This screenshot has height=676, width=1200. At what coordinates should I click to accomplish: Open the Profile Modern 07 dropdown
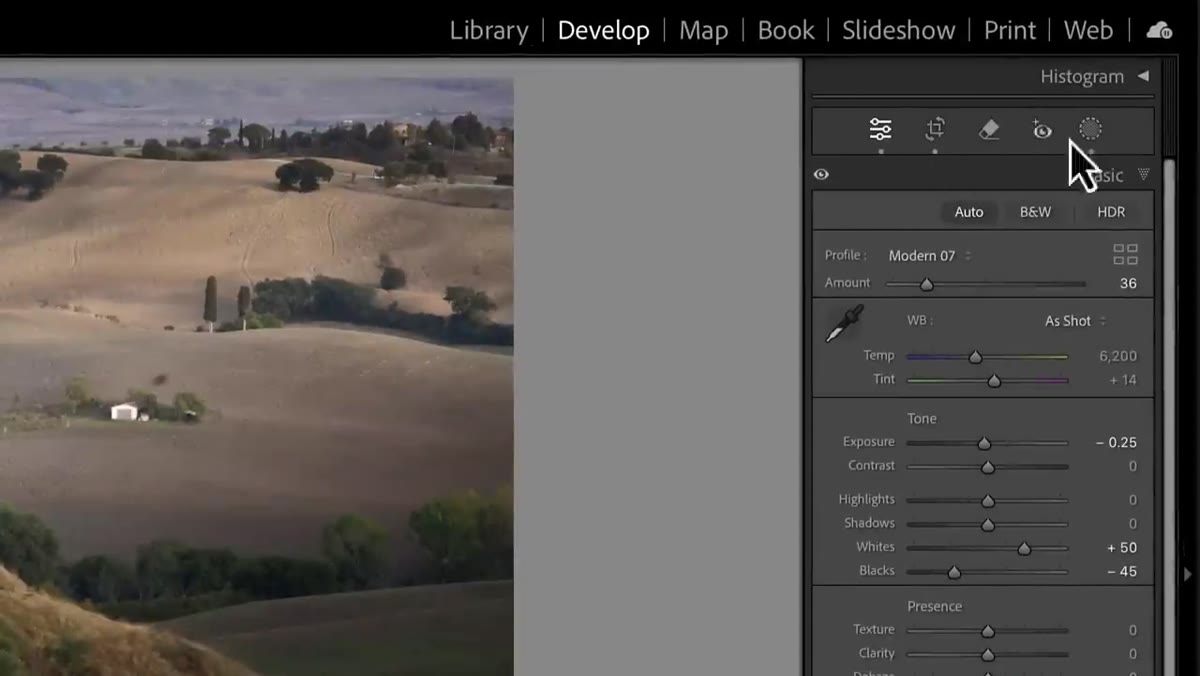(x=929, y=255)
